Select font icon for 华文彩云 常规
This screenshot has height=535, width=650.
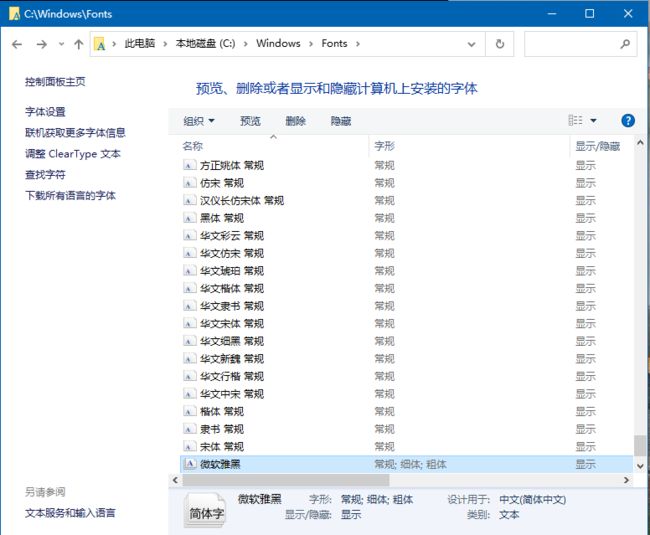pos(189,236)
